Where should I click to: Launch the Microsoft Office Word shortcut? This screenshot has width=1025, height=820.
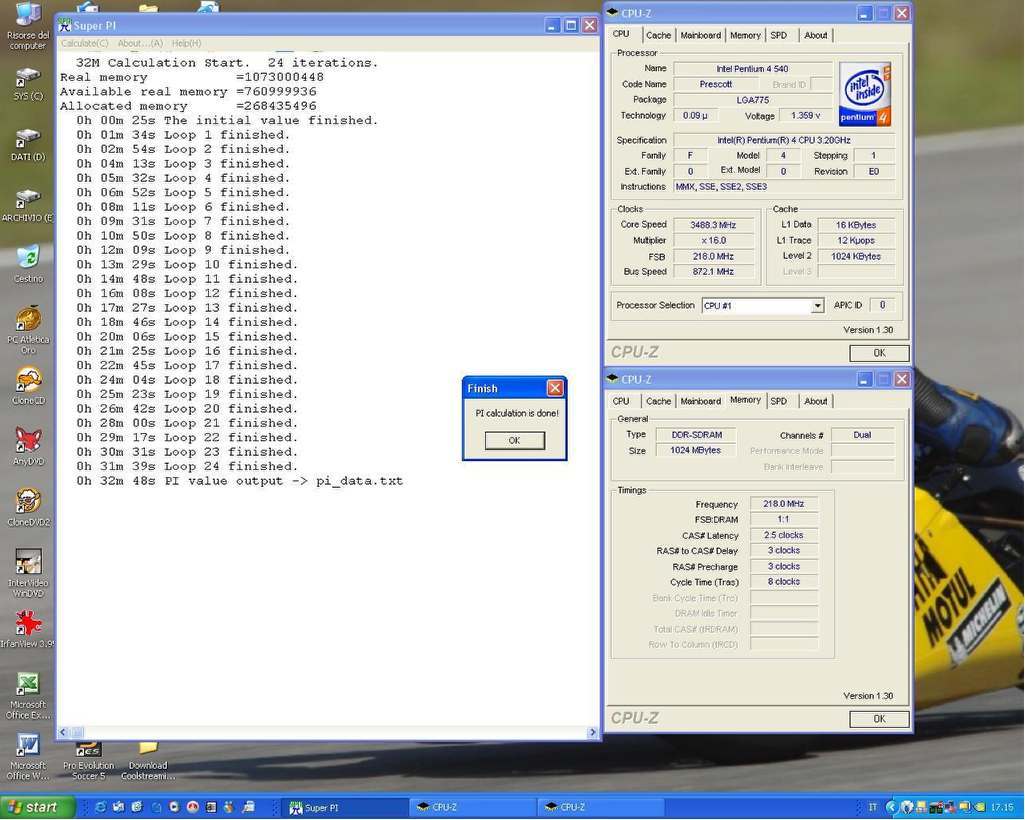coord(27,745)
